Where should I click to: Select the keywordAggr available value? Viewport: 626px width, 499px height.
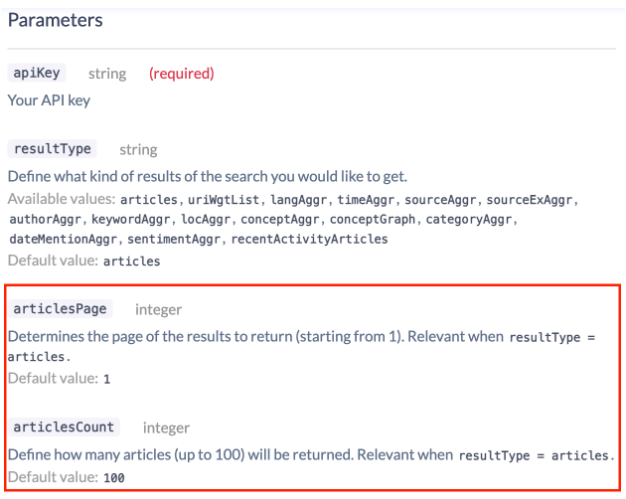click(128, 219)
